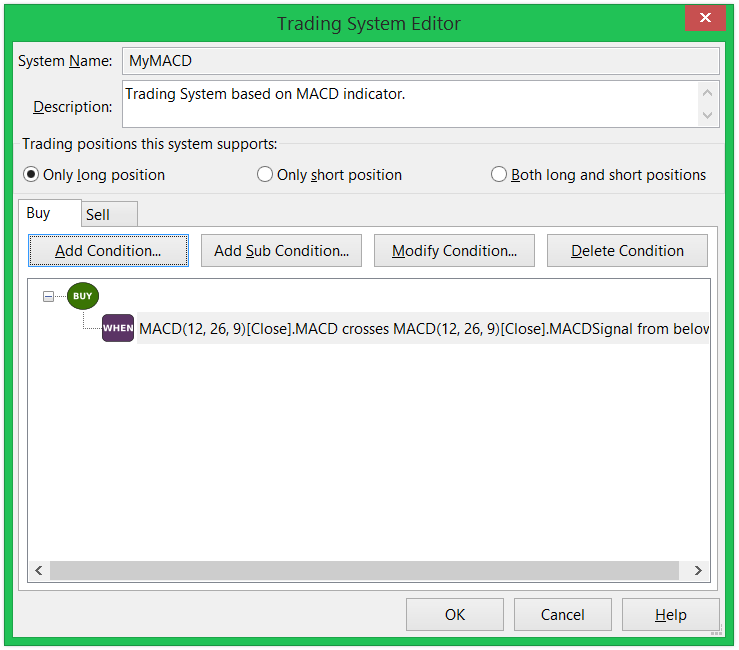The image size is (739, 650).
Task: Click inside the System Name field
Action: coord(420,61)
